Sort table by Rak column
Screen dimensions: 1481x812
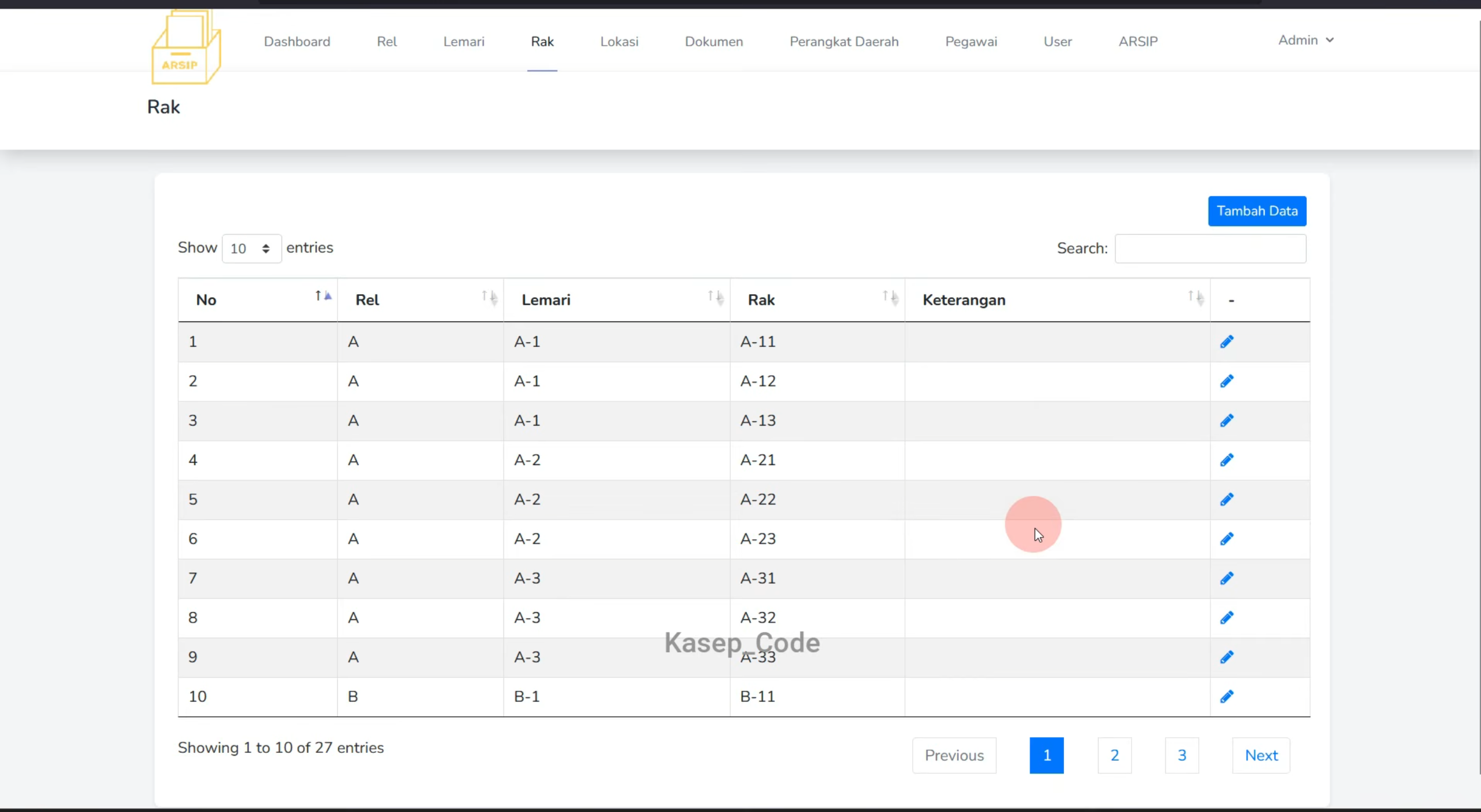[818, 300]
